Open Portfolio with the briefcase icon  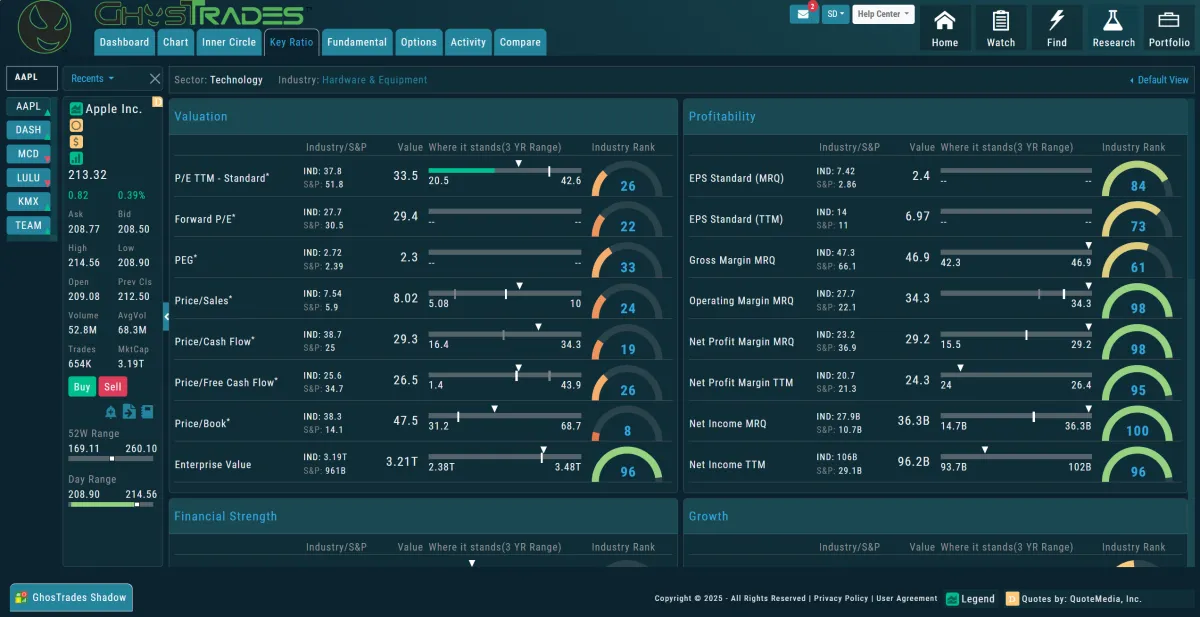(x=1169, y=28)
